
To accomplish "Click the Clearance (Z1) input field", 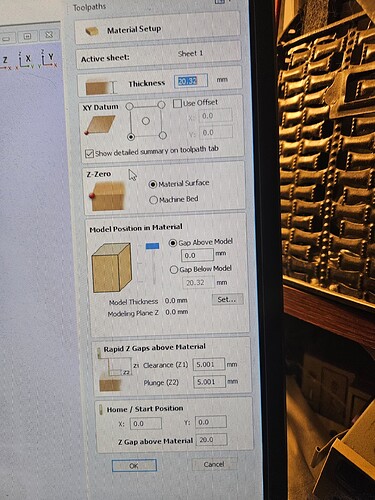I will tap(209, 364).
